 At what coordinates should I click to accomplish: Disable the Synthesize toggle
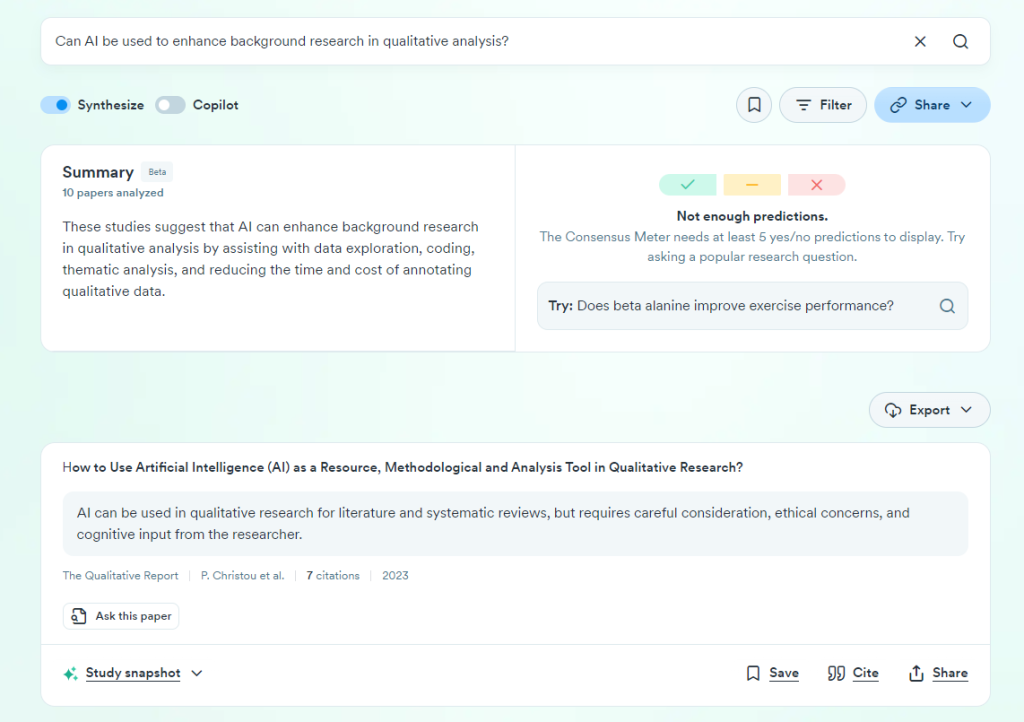[x=55, y=104]
